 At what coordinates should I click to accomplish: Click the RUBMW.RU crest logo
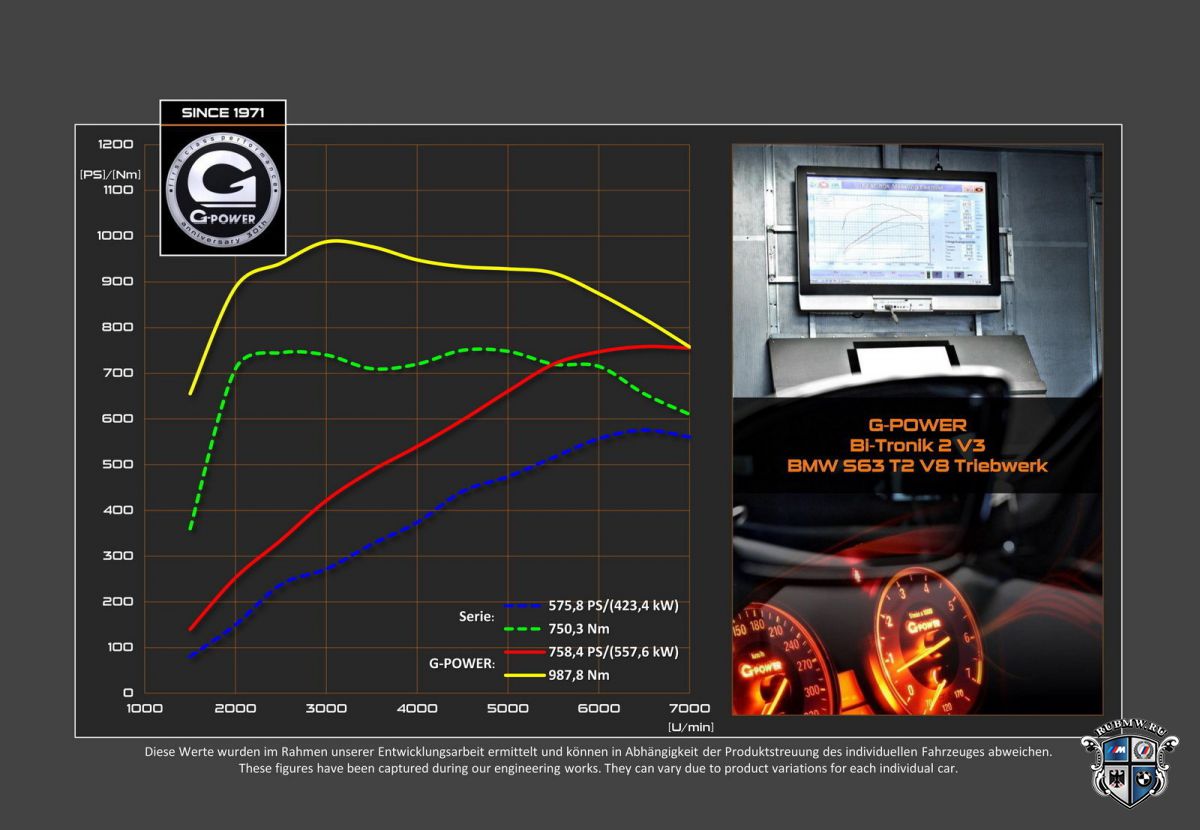tap(1132, 764)
